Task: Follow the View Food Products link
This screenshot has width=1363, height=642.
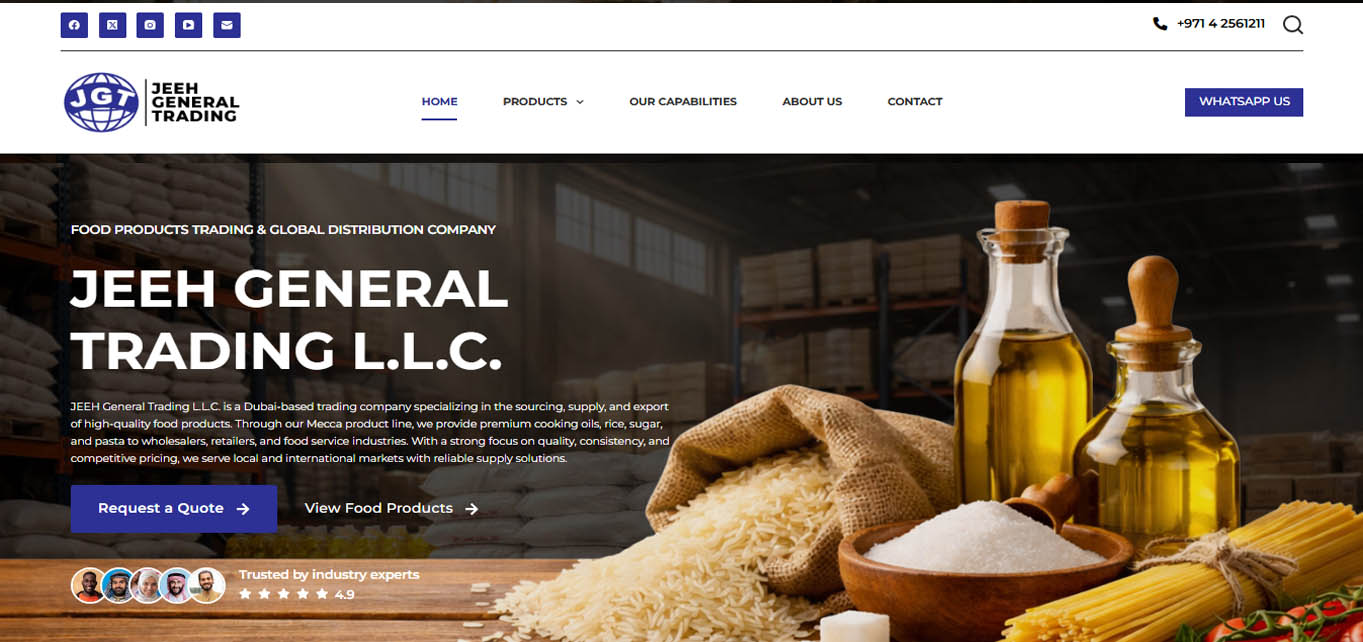Action: click(391, 508)
